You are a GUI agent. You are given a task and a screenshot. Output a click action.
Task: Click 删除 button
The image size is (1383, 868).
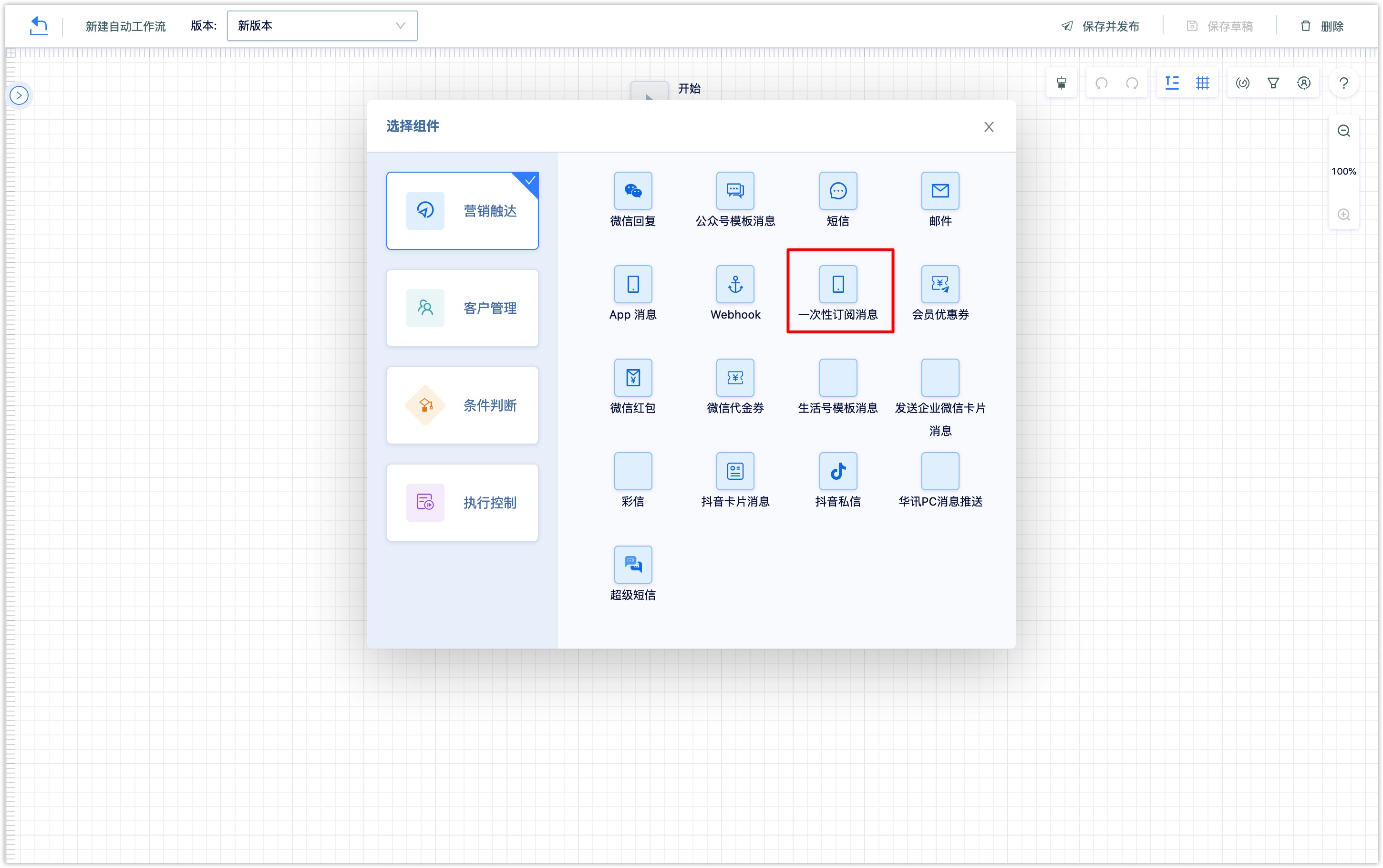1321,26
